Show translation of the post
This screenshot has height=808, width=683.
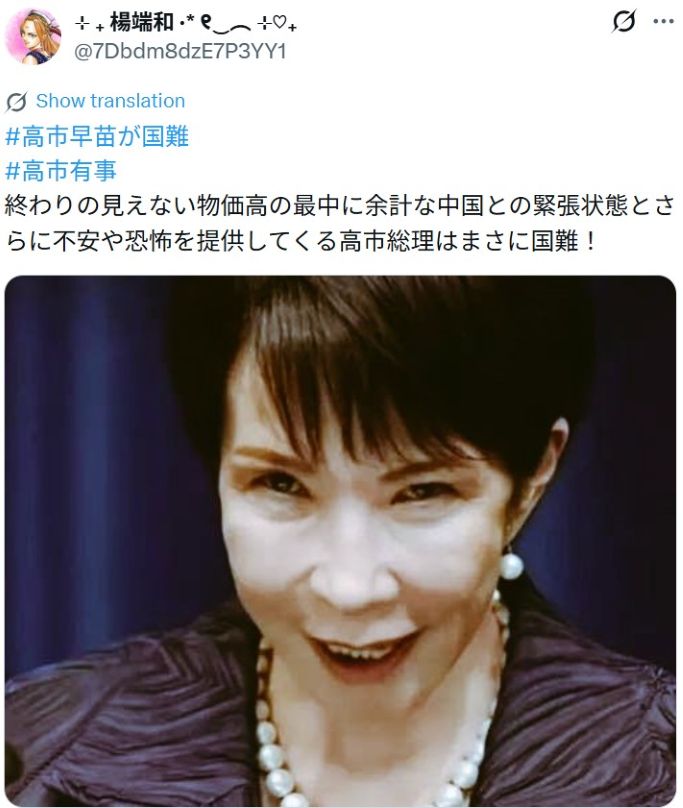point(110,101)
